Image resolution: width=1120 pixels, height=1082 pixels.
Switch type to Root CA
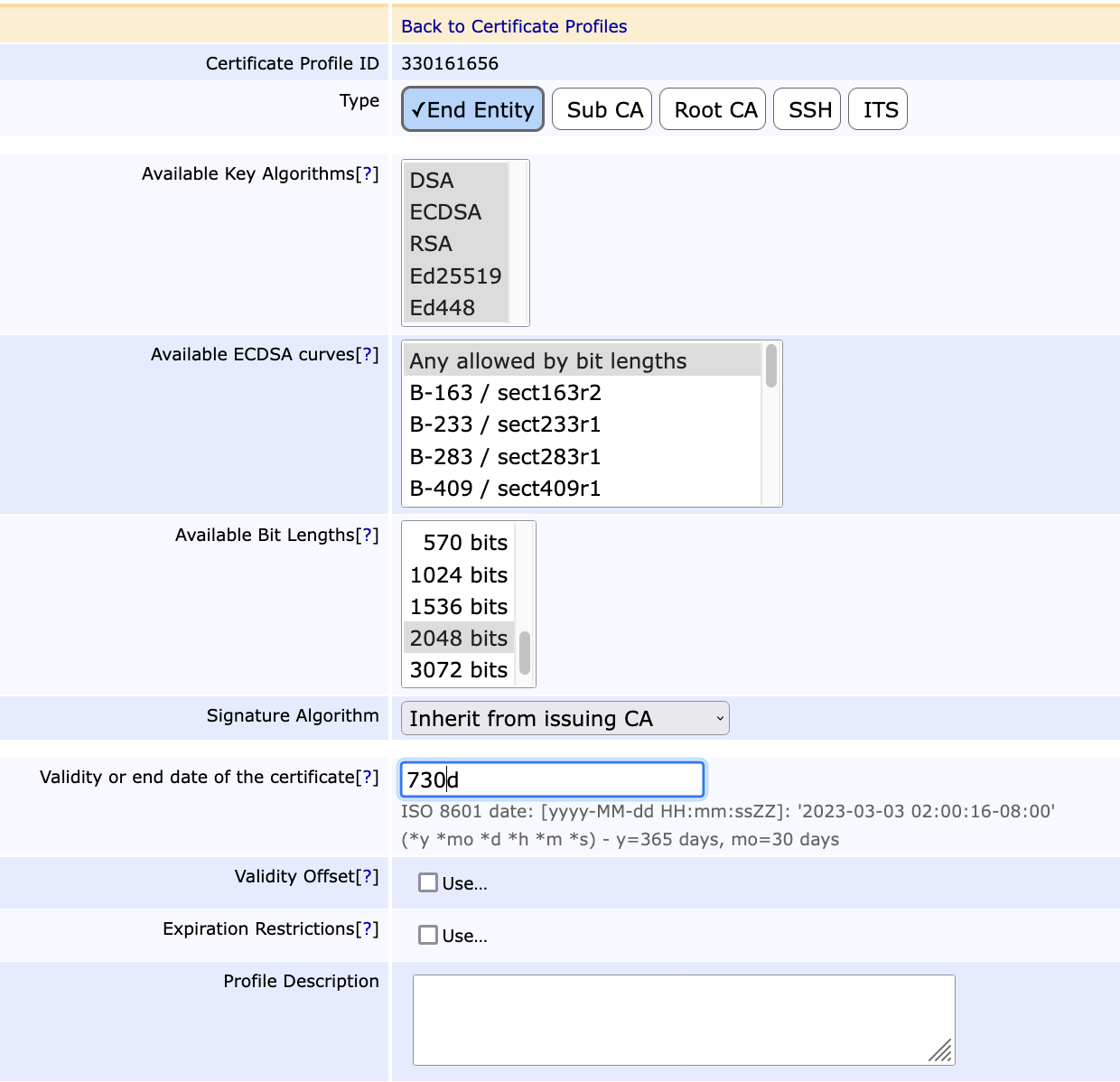714,109
